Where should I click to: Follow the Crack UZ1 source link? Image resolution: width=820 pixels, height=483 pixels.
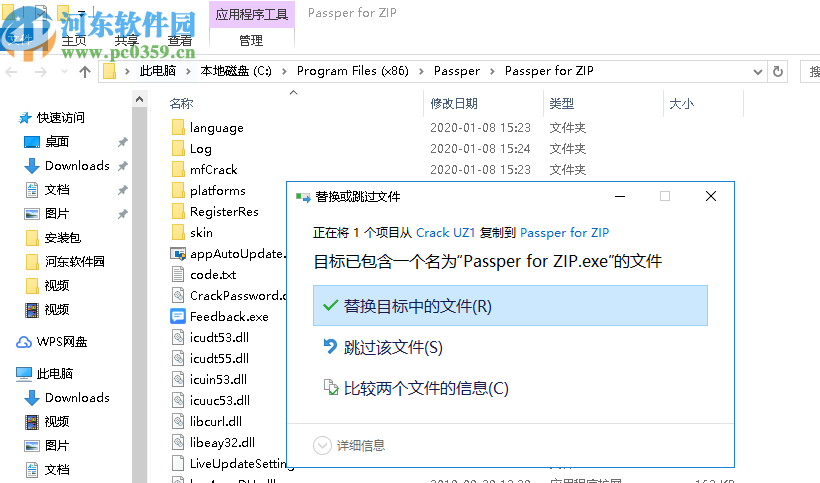click(x=446, y=233)
